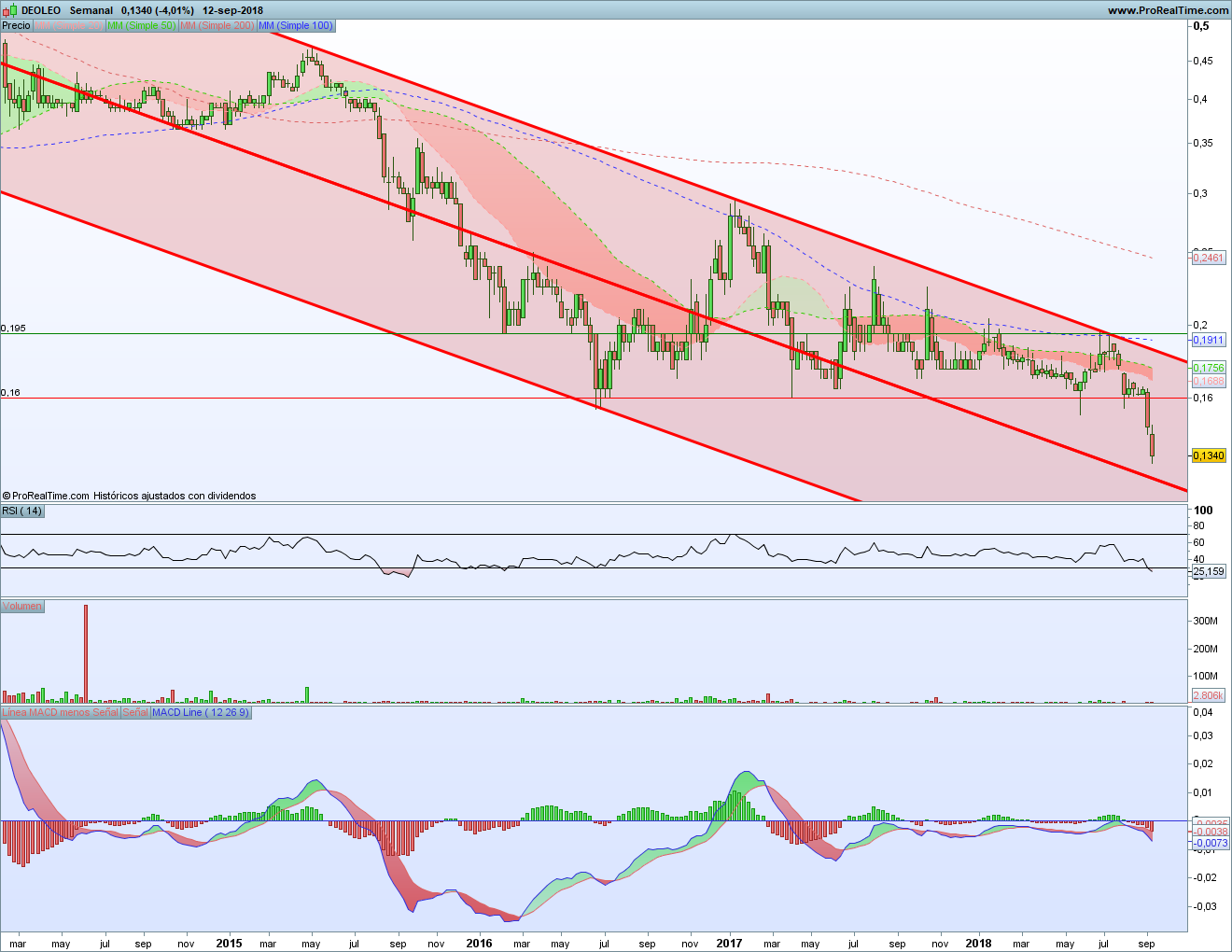The width and height of the screenshot is (1232, 952).
Task: Select the MM (Simple 100) label
Action: (x=295, y=25)
